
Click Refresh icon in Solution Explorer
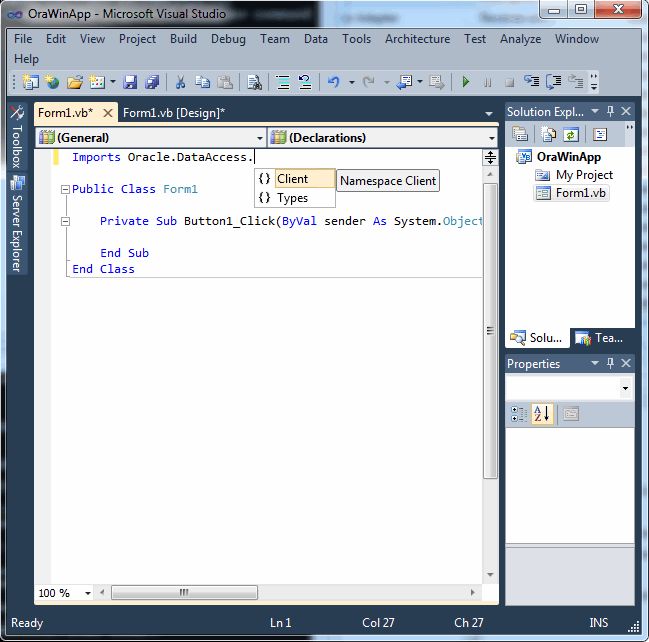(570, 134)
